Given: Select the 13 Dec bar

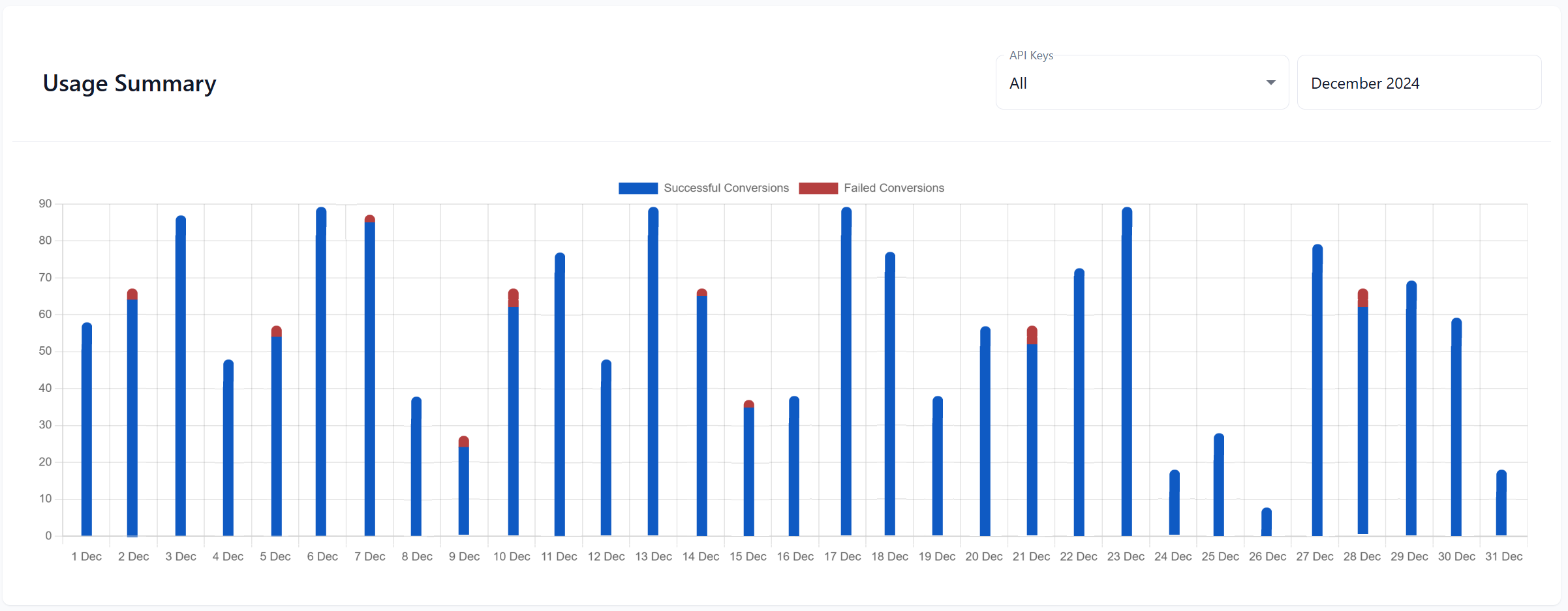Looking at the screenshot, I should [x=653, y=372].
